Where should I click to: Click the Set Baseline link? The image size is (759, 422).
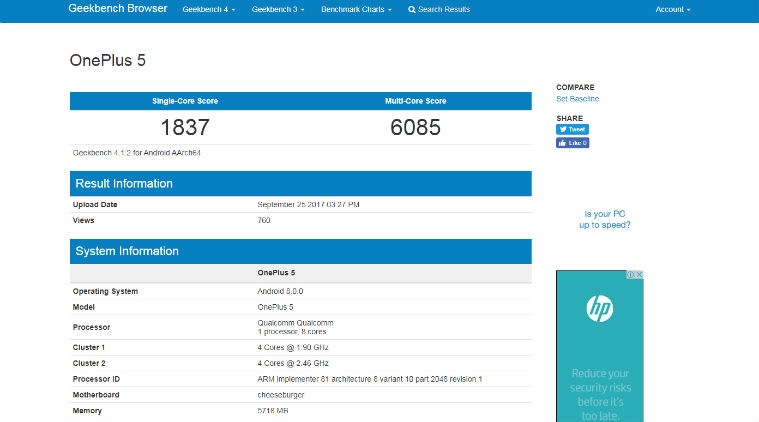click(x=577, y=99)
